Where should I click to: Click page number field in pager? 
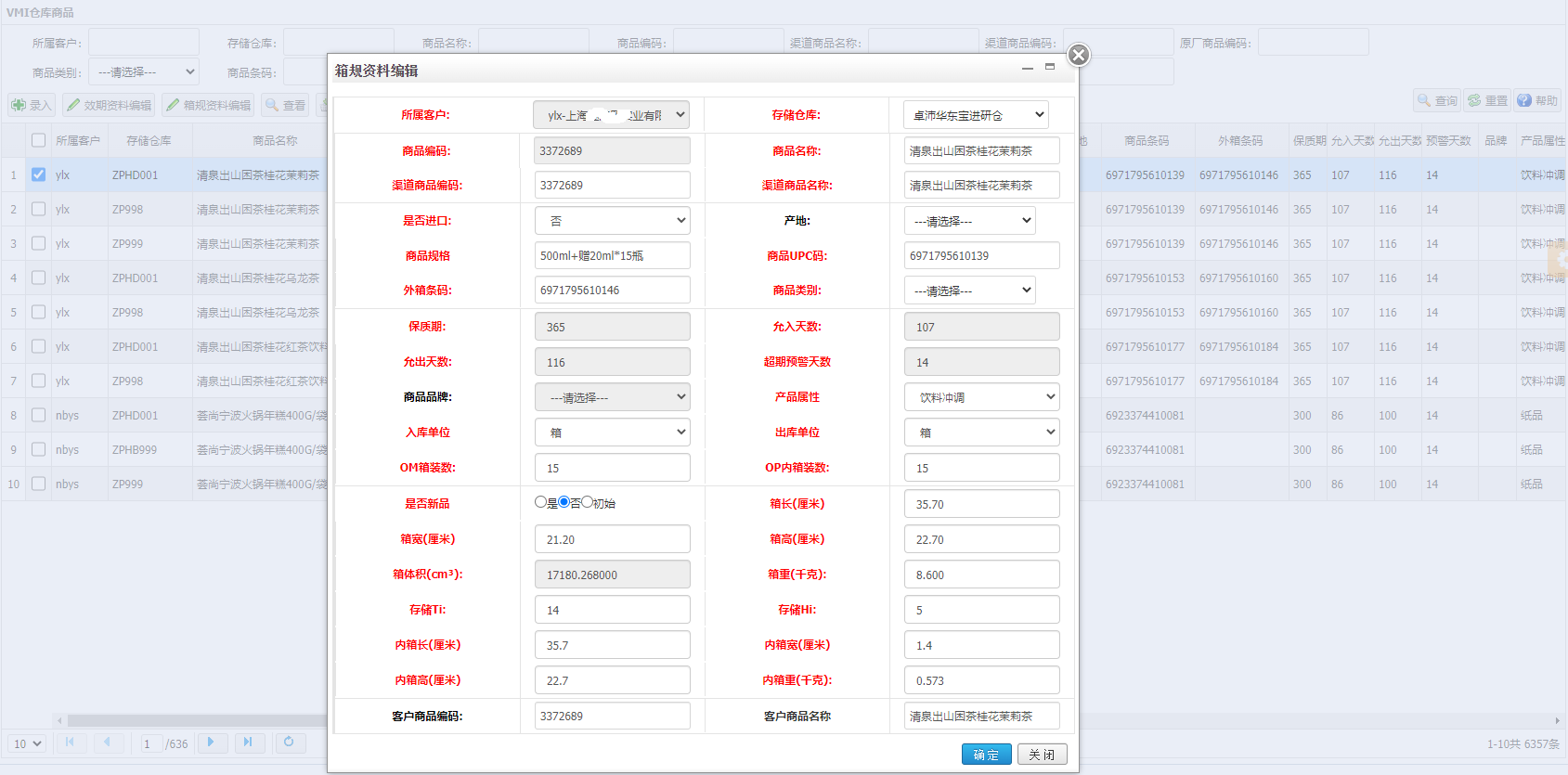[150, 743]
